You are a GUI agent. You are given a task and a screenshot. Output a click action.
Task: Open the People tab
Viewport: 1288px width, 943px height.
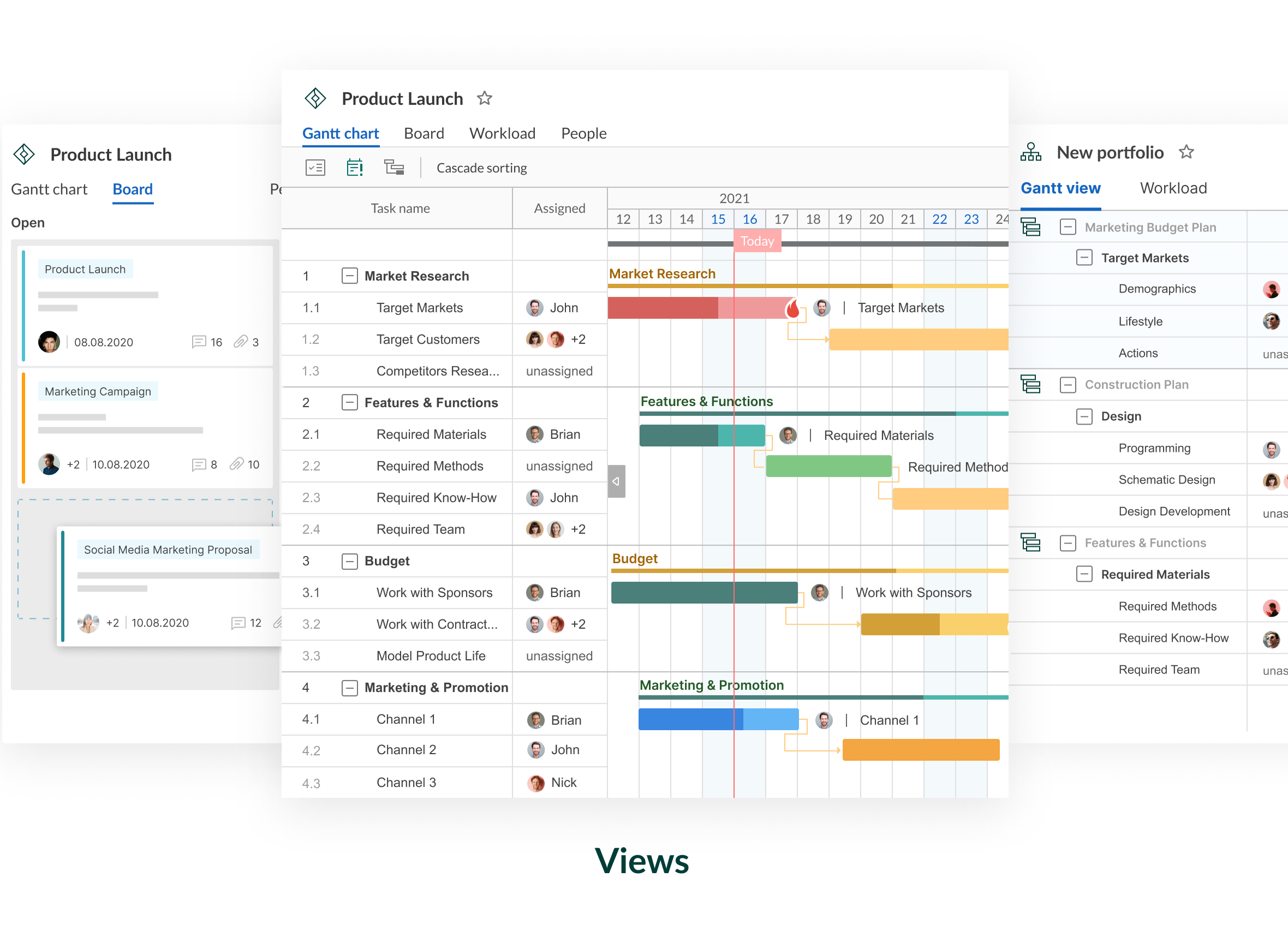tap(583, 133)
